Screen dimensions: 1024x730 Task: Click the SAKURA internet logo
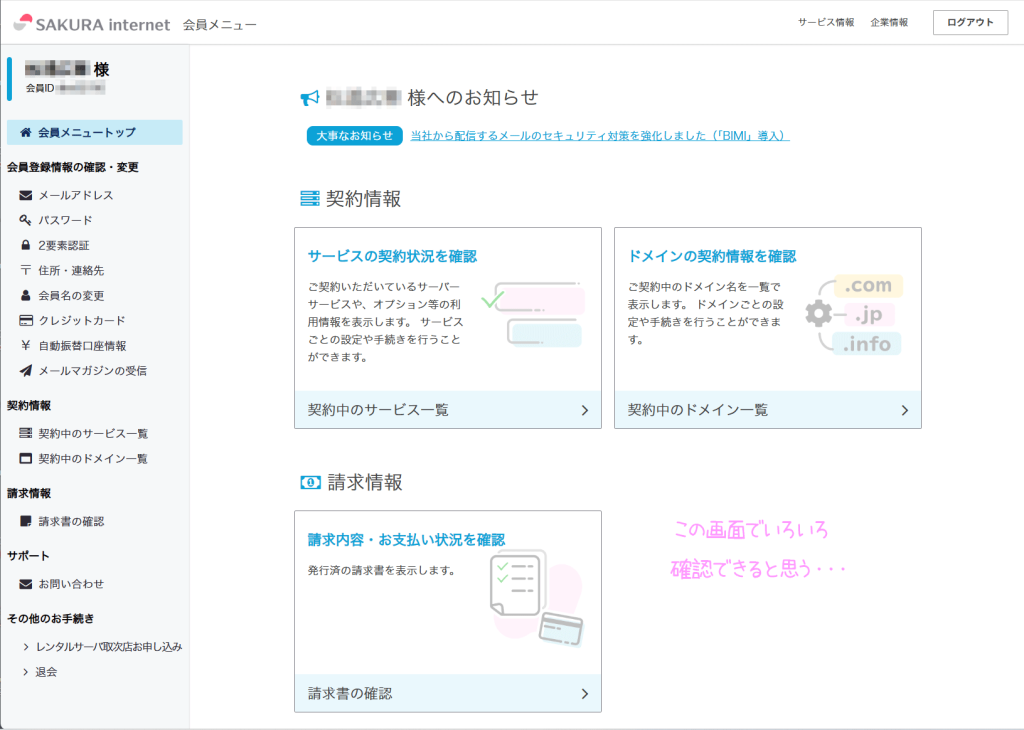[92, 23]
